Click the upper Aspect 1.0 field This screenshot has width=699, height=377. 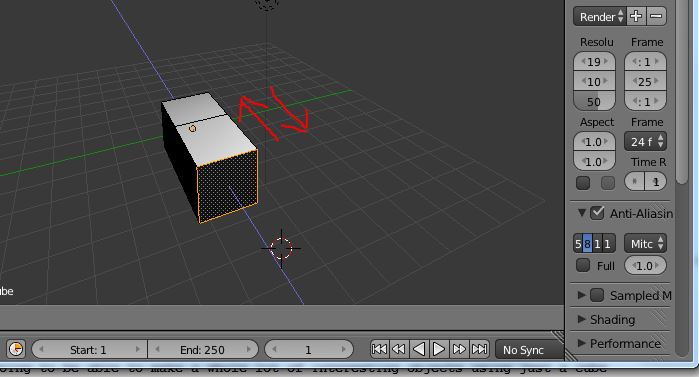[594, 142]
